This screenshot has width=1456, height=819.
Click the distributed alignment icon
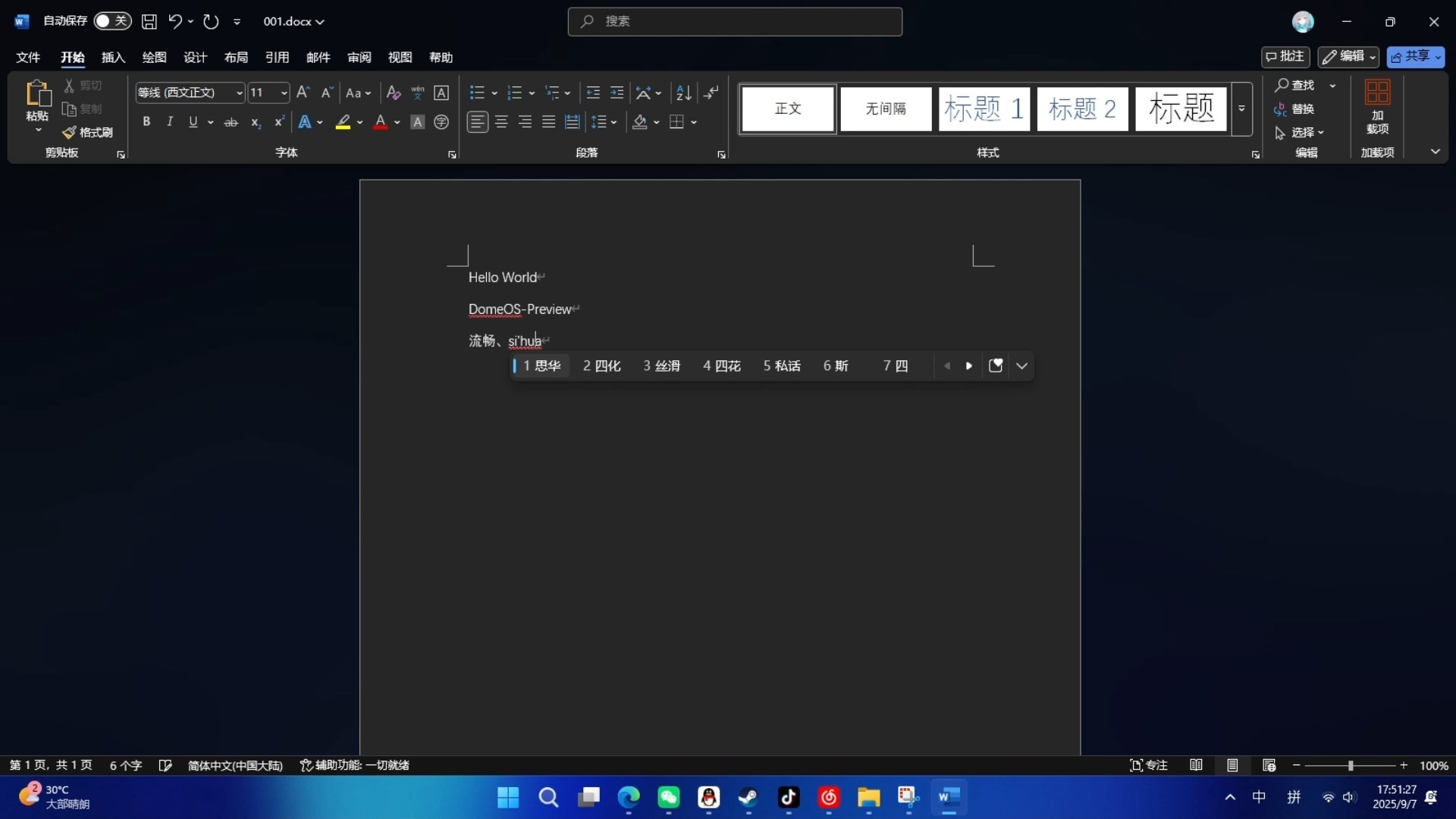573,122
